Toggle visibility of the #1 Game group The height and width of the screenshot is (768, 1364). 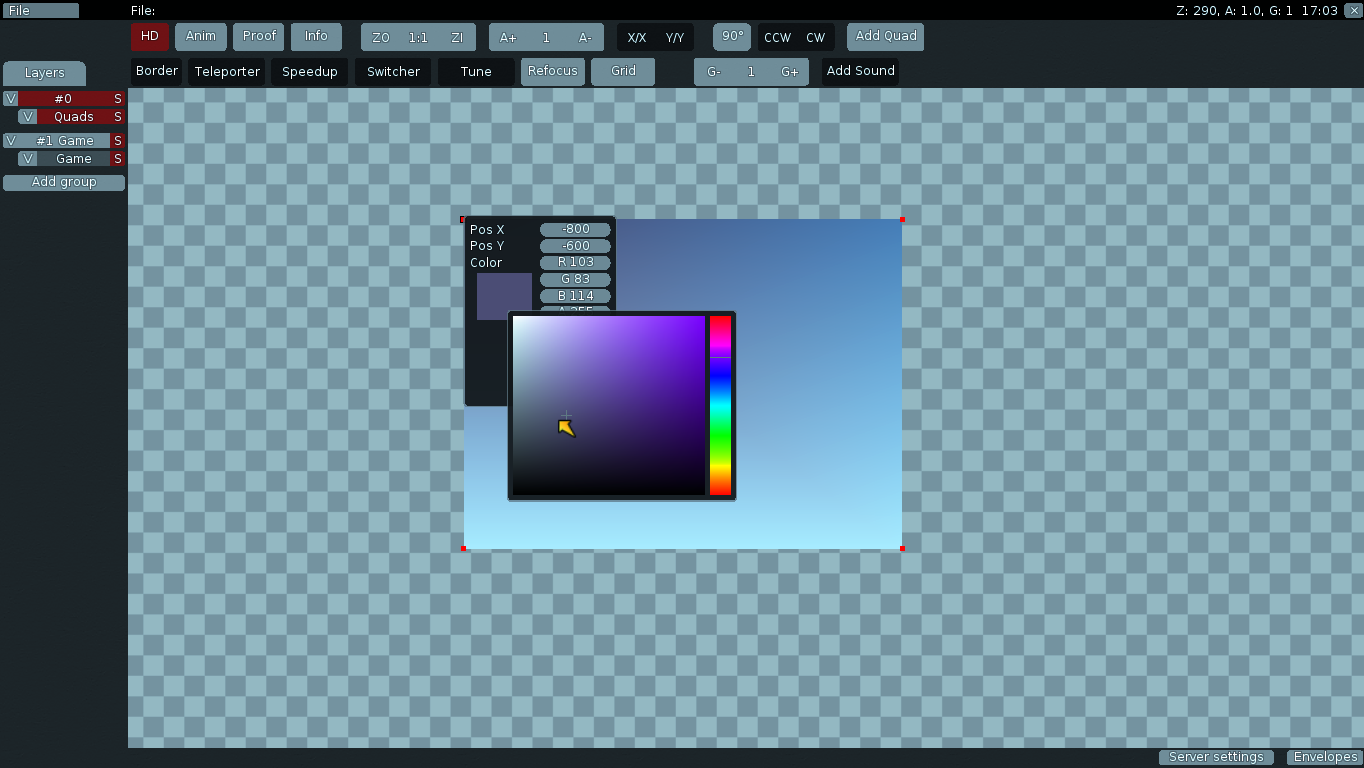[x=11, y=141]
